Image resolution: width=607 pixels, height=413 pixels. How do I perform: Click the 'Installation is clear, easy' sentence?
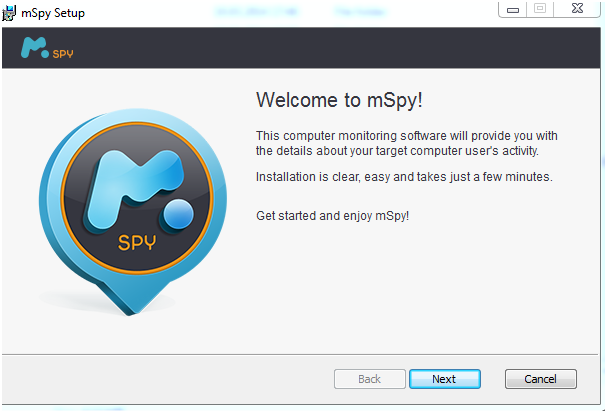(x=404, y=177)
